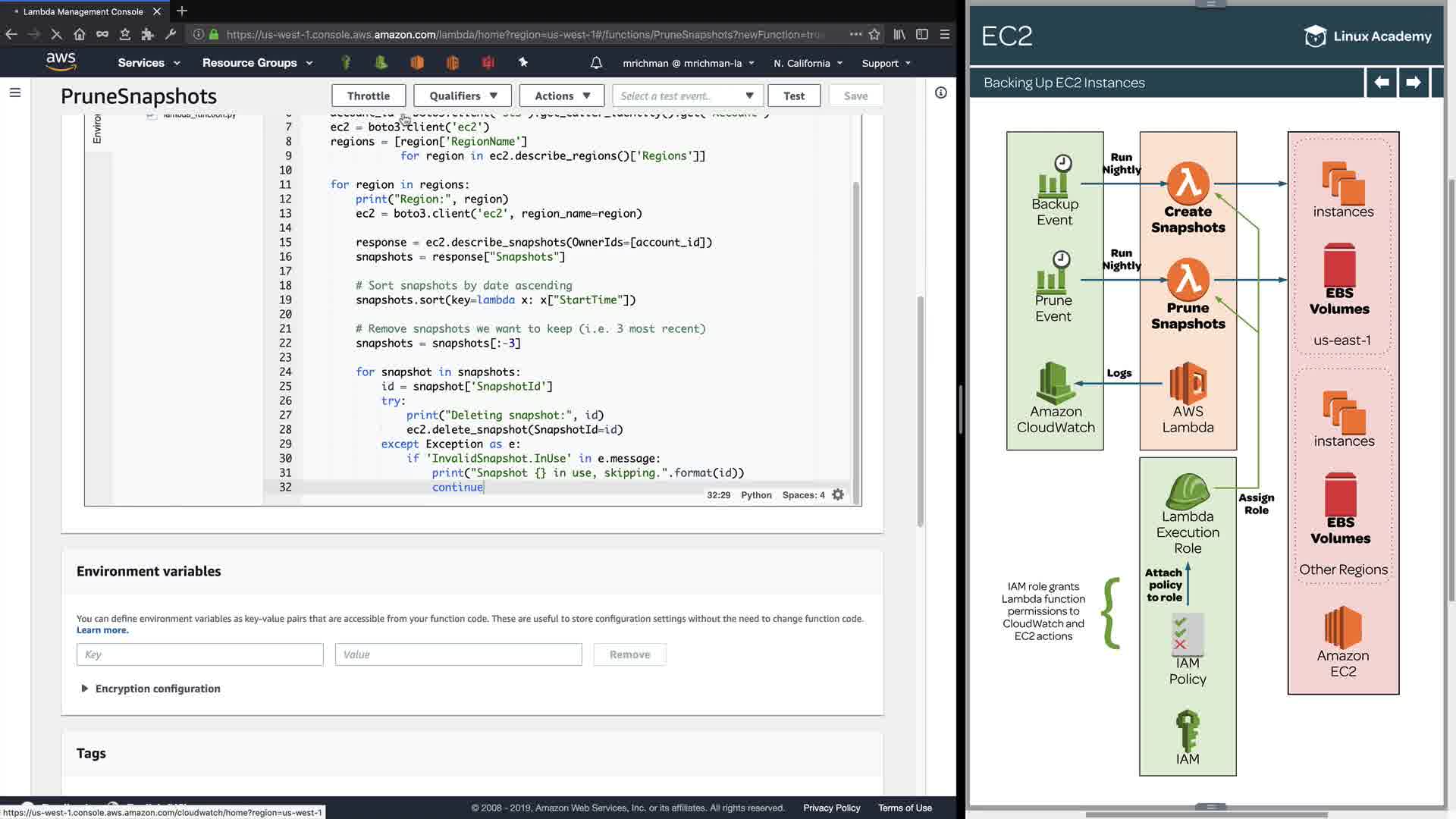Follow the Learn more link

click(102, 630)
